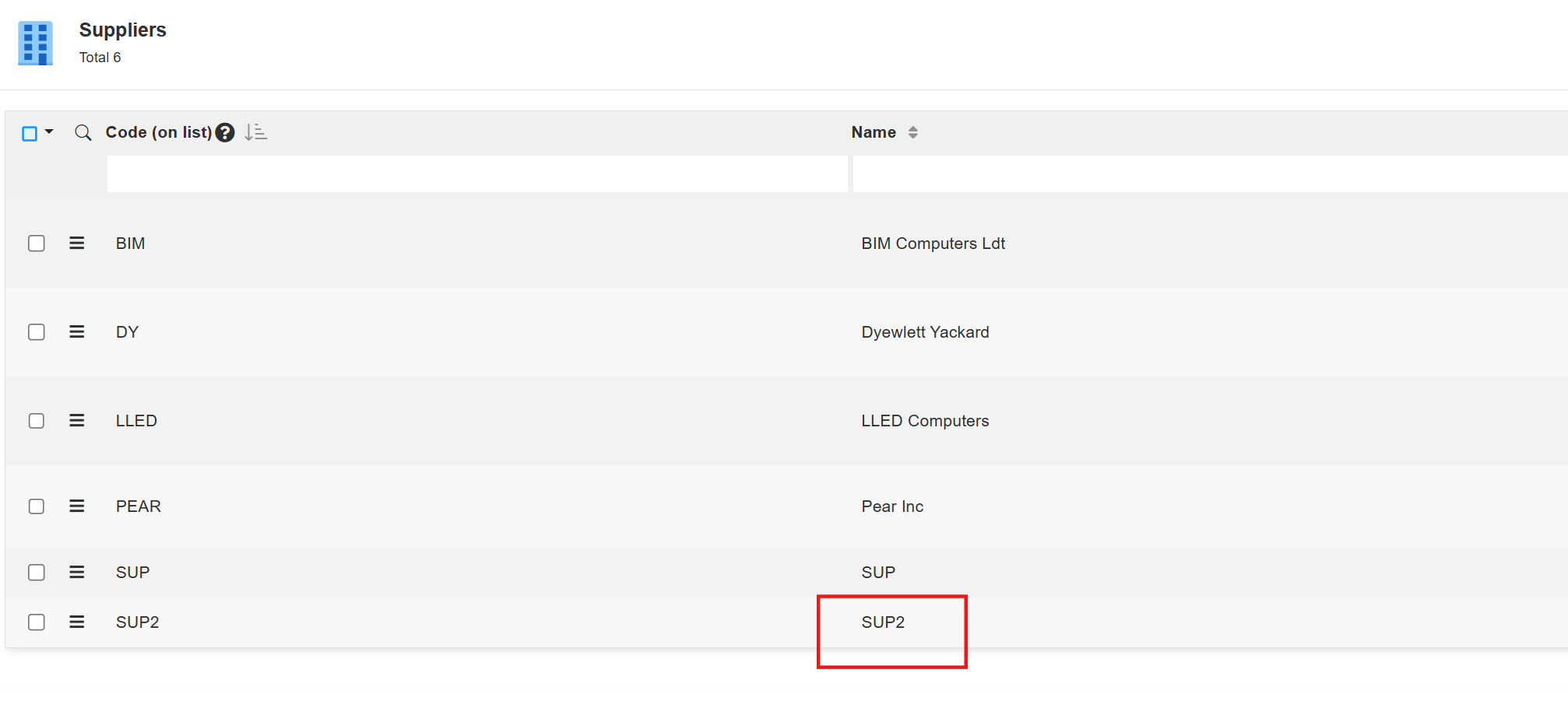Toggle the select-all checkbox in header
The width and height of the screenshot is (1568, 708).
click(30, 134)
